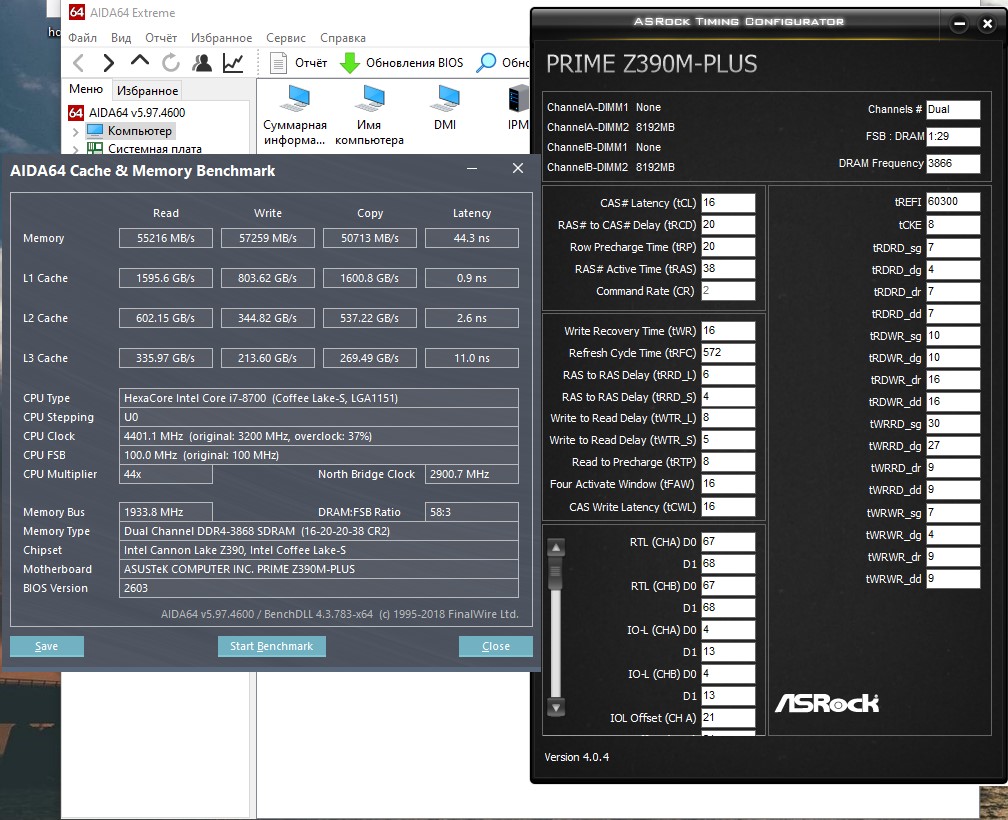Screen dimensions: 1008x820
Task: Click the tREFI field 60300
Action: pyautogui.click(x=953, y=202)
